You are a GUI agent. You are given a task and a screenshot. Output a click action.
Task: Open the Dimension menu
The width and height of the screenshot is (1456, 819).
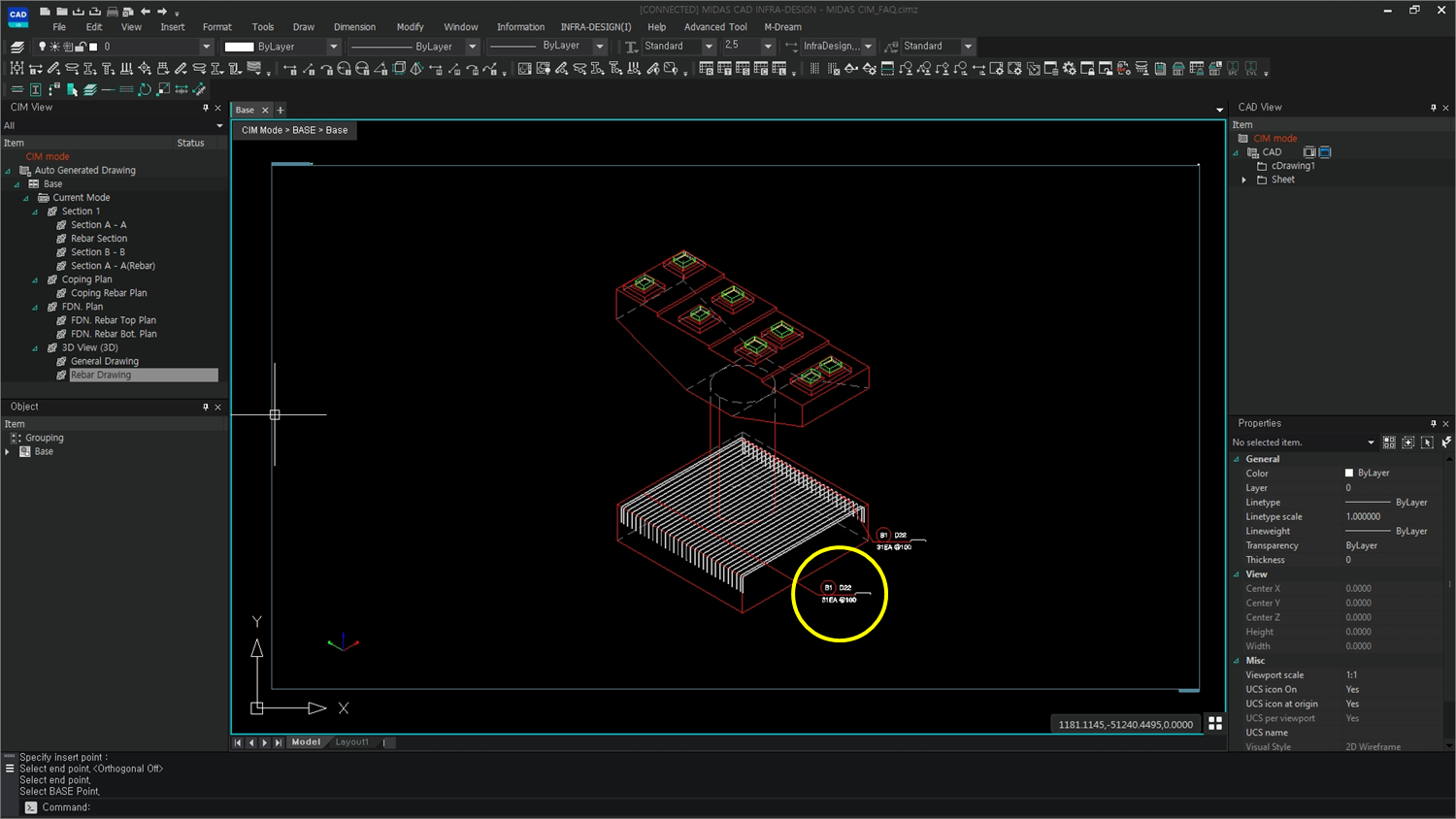(x=354, y=27)
